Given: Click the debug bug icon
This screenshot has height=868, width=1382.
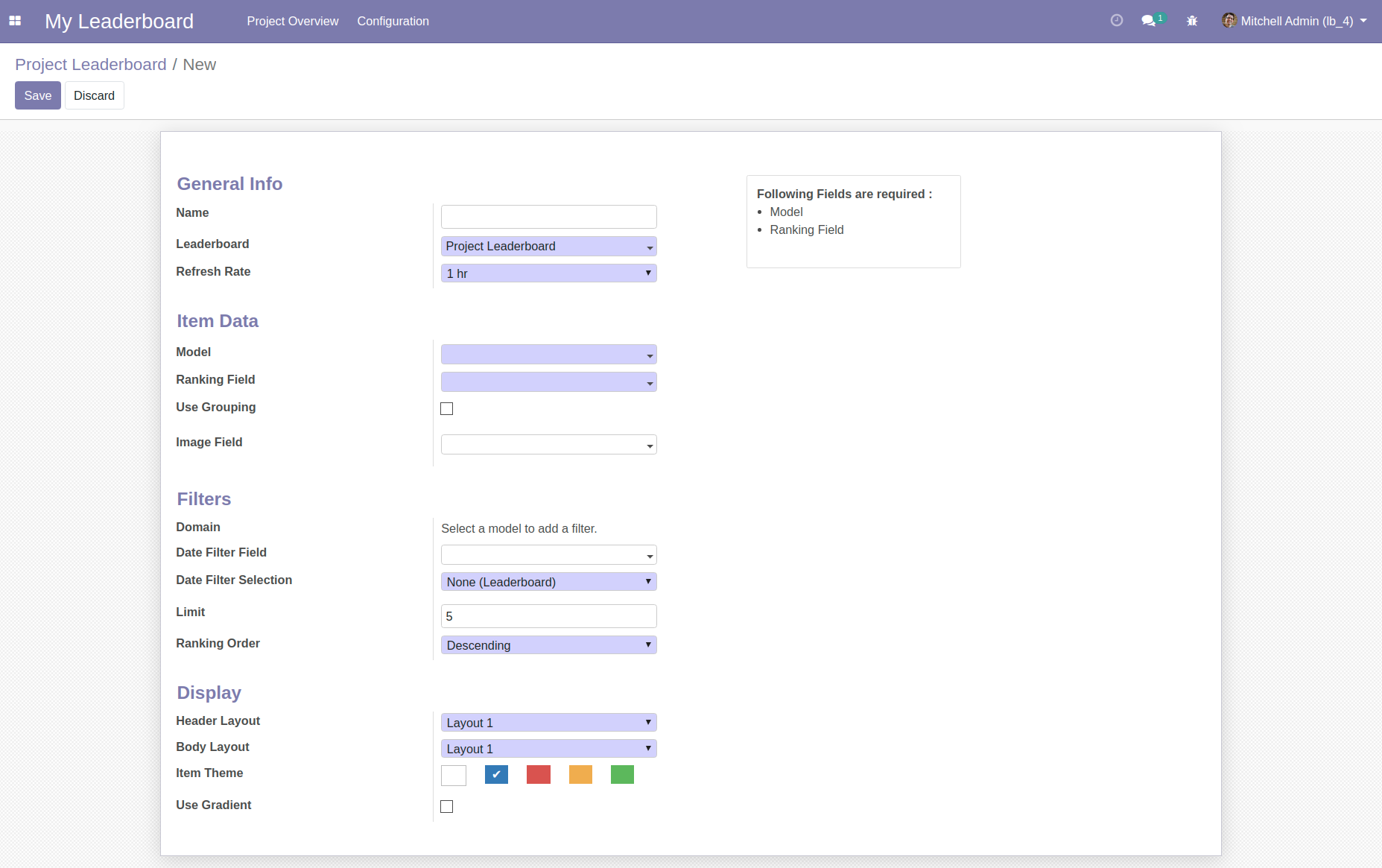Looking at the screenshot, I should (1192, 21).
